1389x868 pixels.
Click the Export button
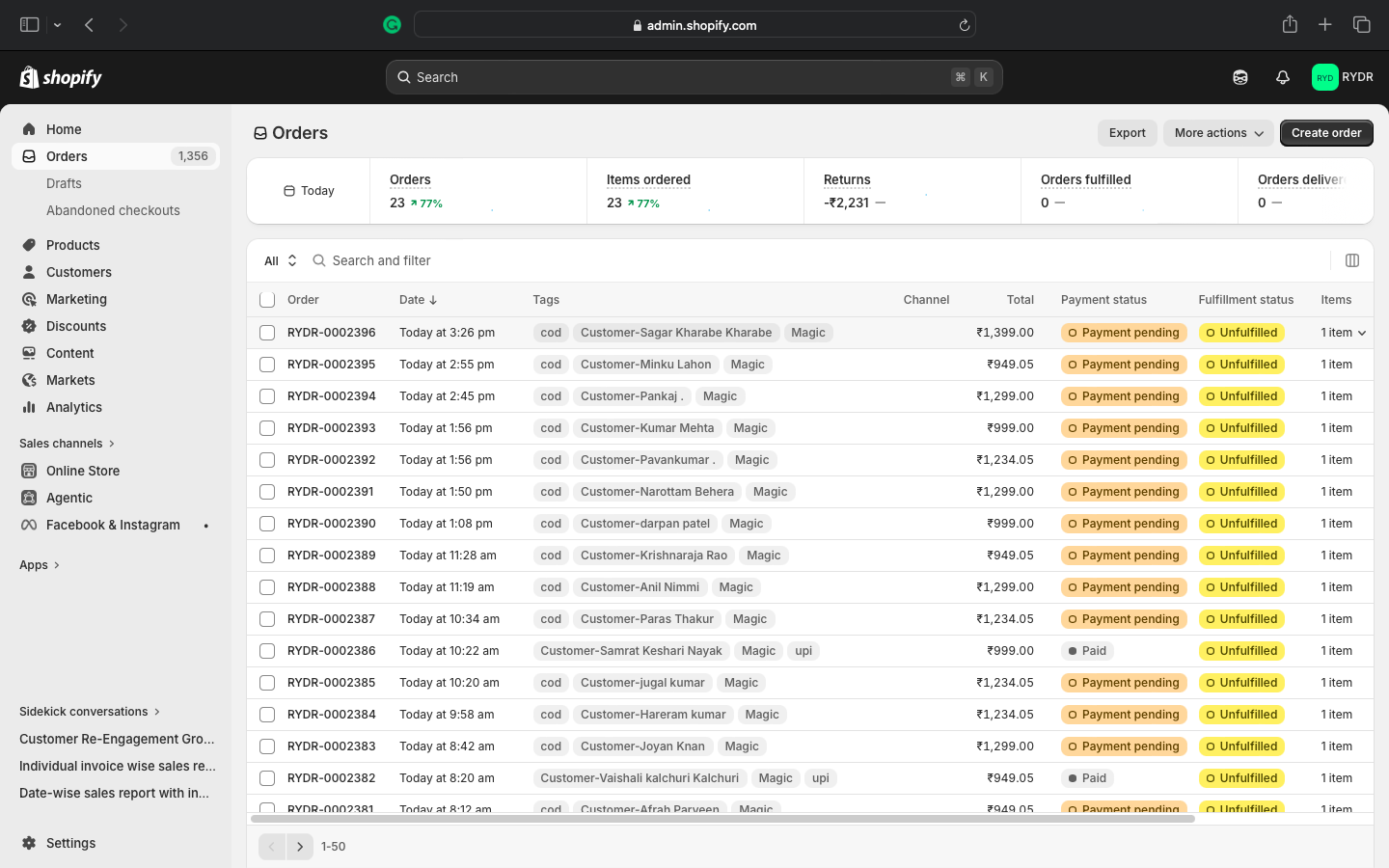coord(1128,133)
